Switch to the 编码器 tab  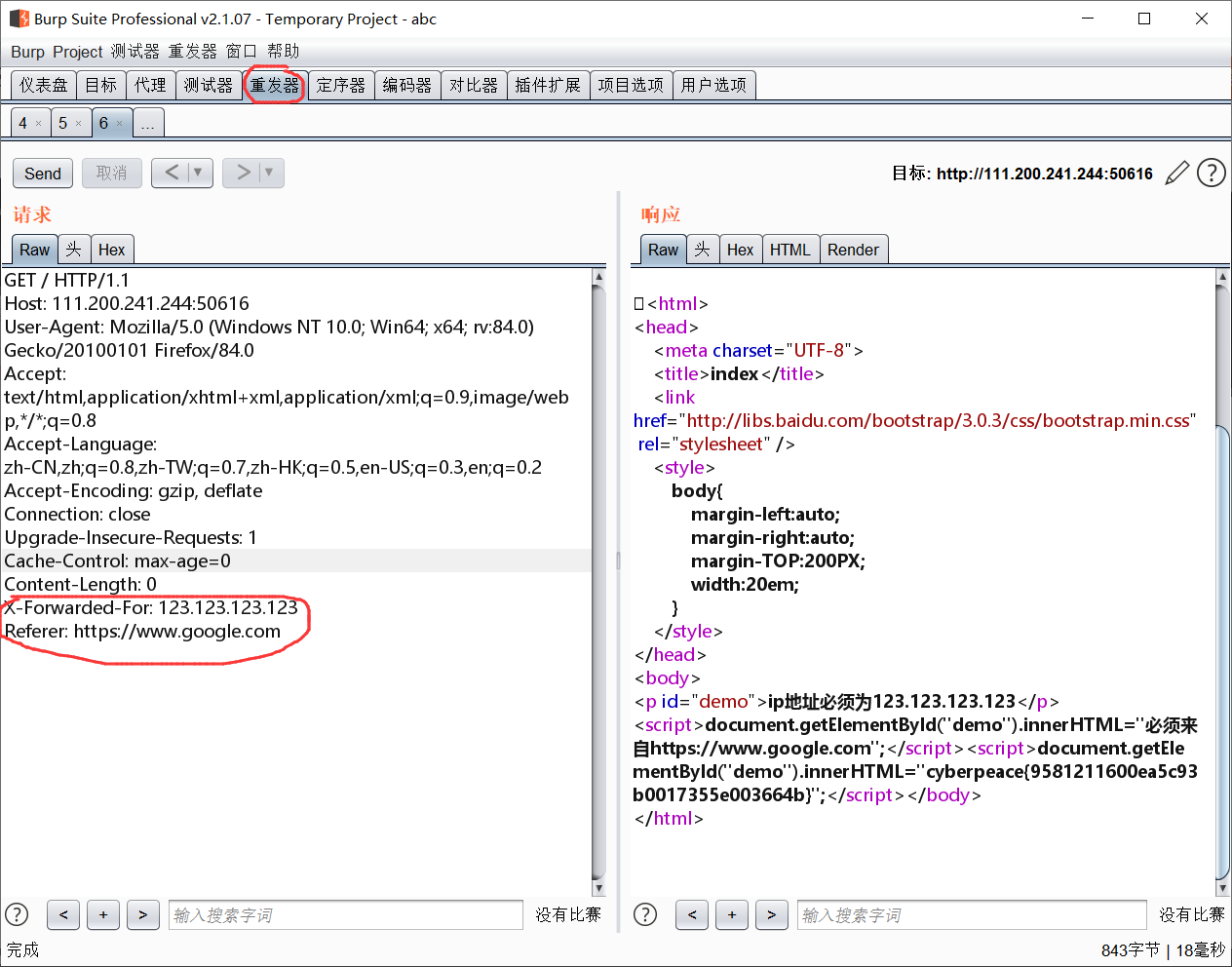coord(407,86)
